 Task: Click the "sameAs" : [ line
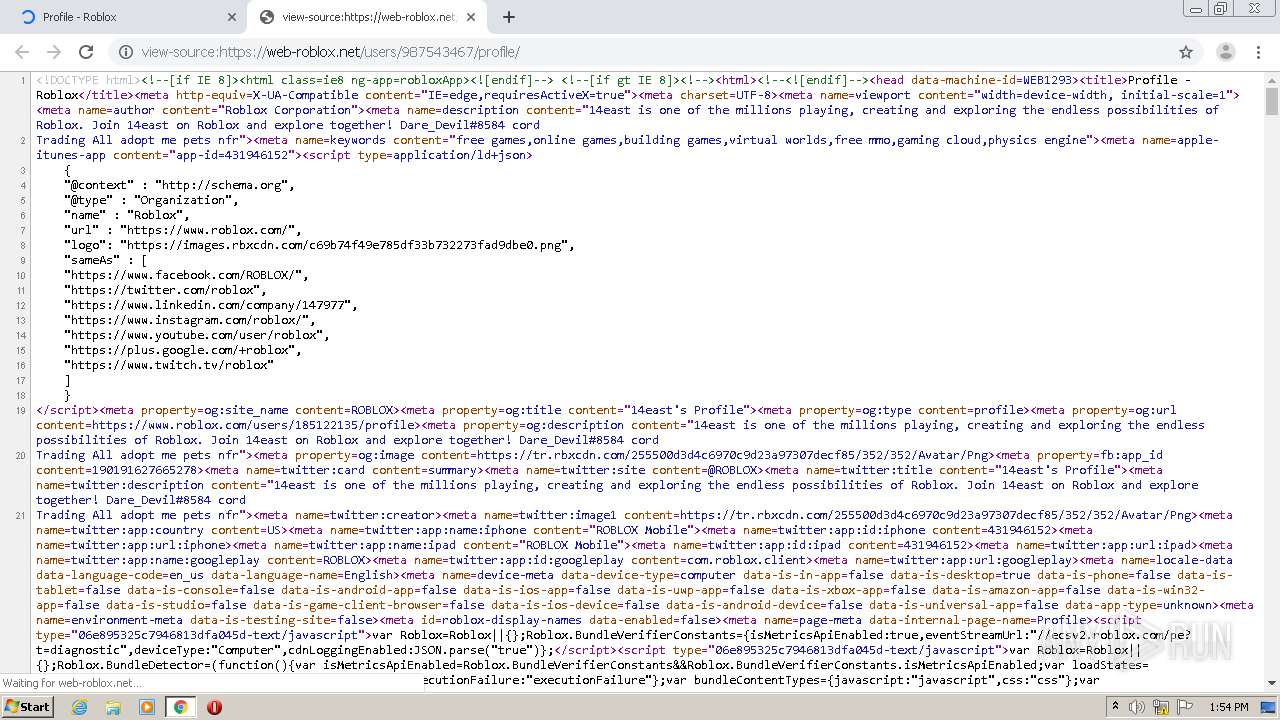(x=105, y=260)
